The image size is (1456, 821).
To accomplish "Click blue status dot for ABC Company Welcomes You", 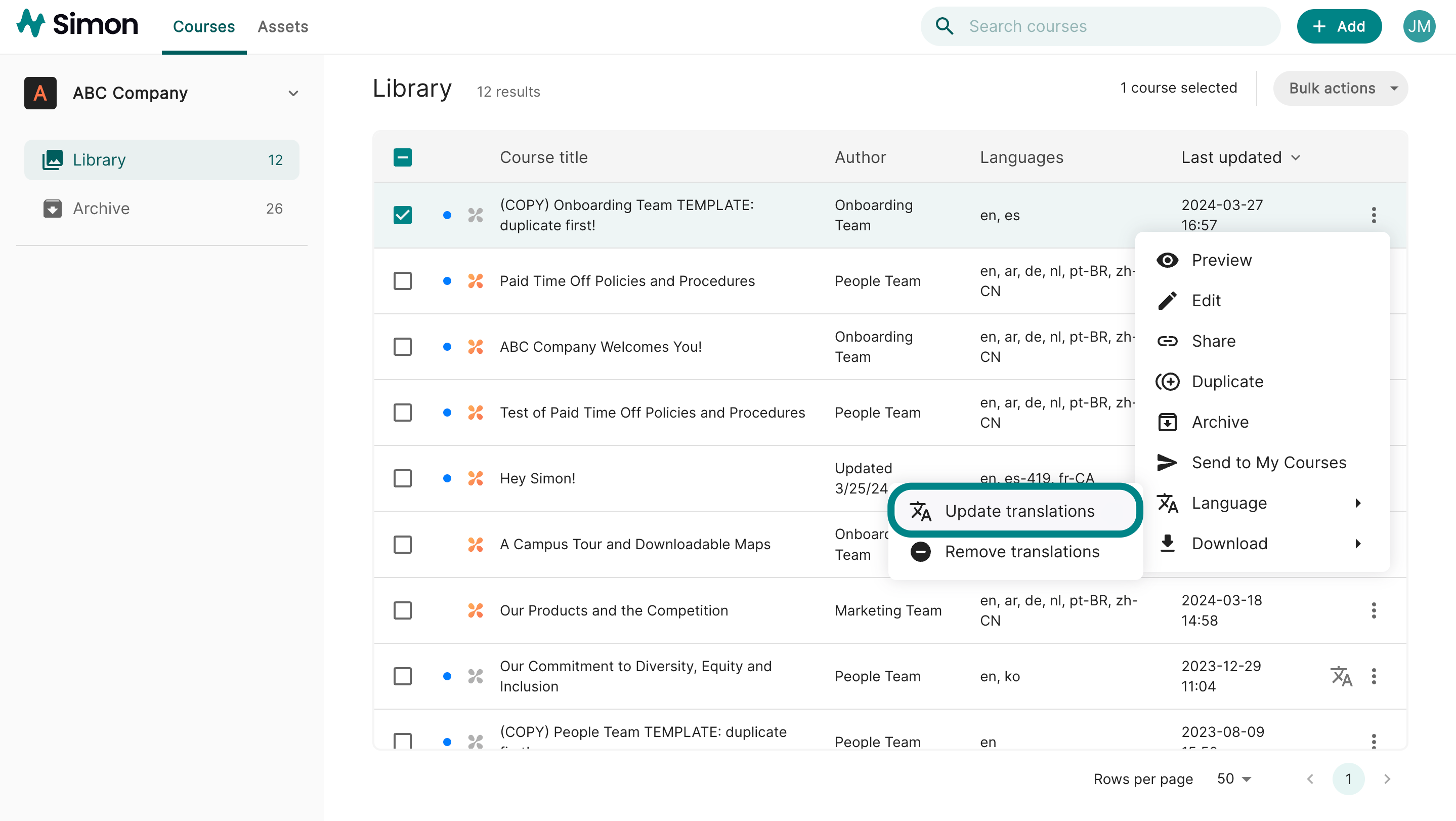I will pyautogui.click(x=447, y=347).
